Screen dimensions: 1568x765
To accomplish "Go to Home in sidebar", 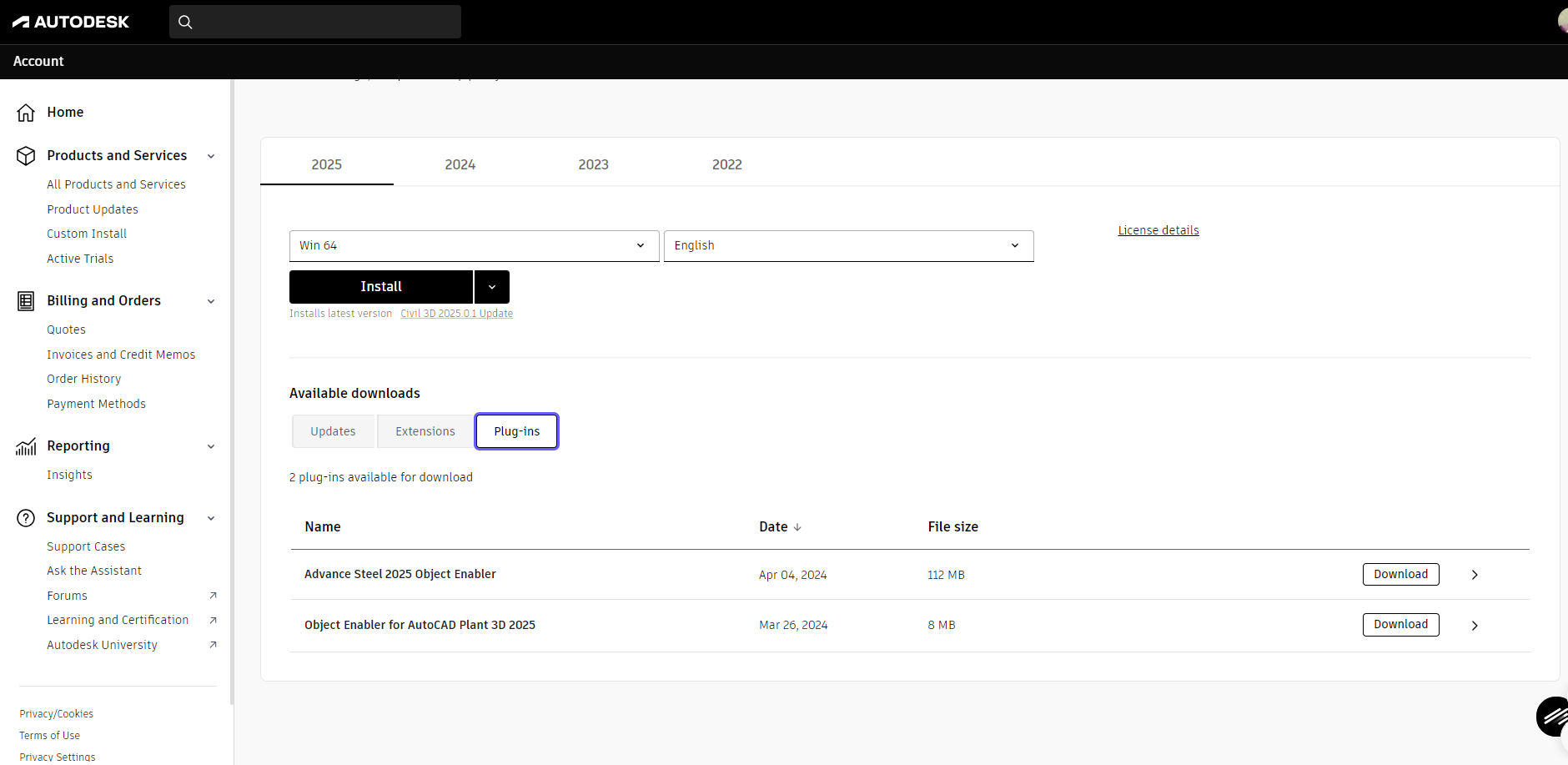I will click(x=65, y=113).
